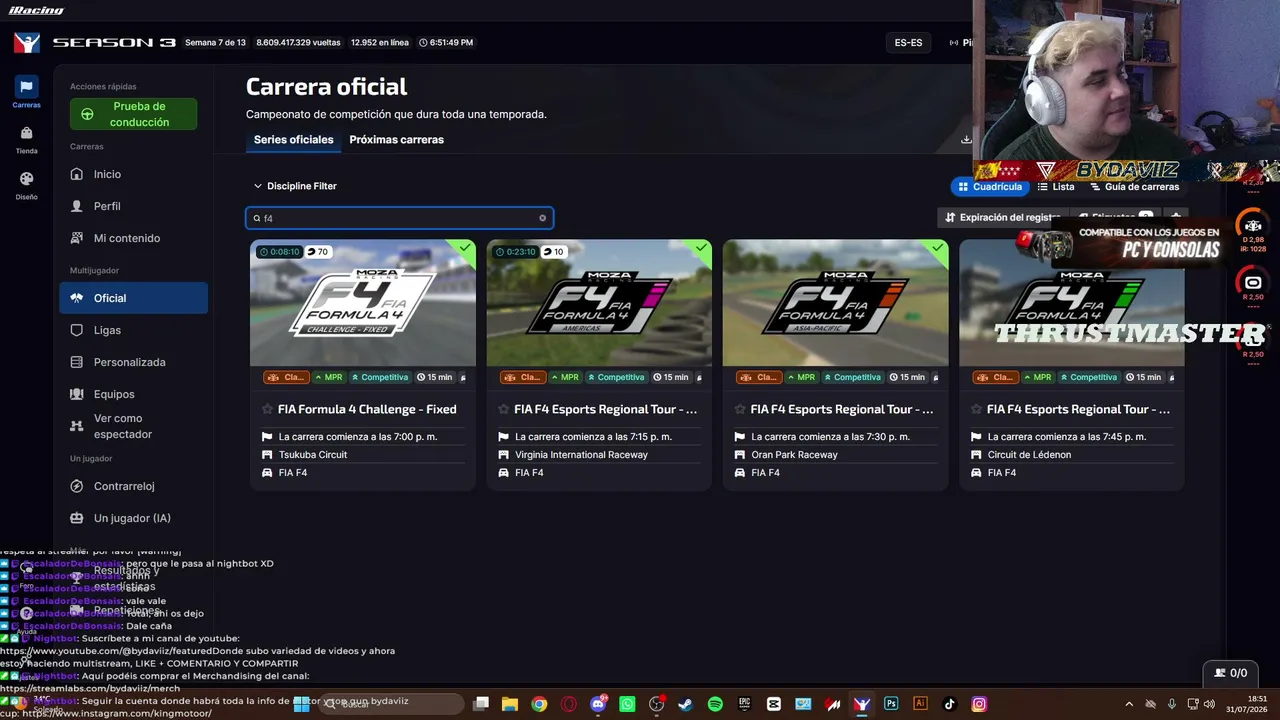The height and width of the screenshot is (720, 1280).
Task: Open the F4 Asia-Pacific series thumbnail
Action: 835,302
